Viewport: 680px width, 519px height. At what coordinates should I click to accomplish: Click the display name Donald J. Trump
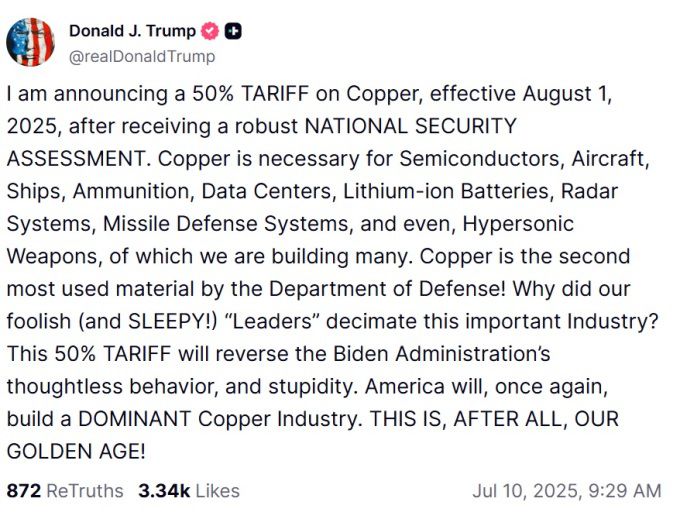pos(133,31)
